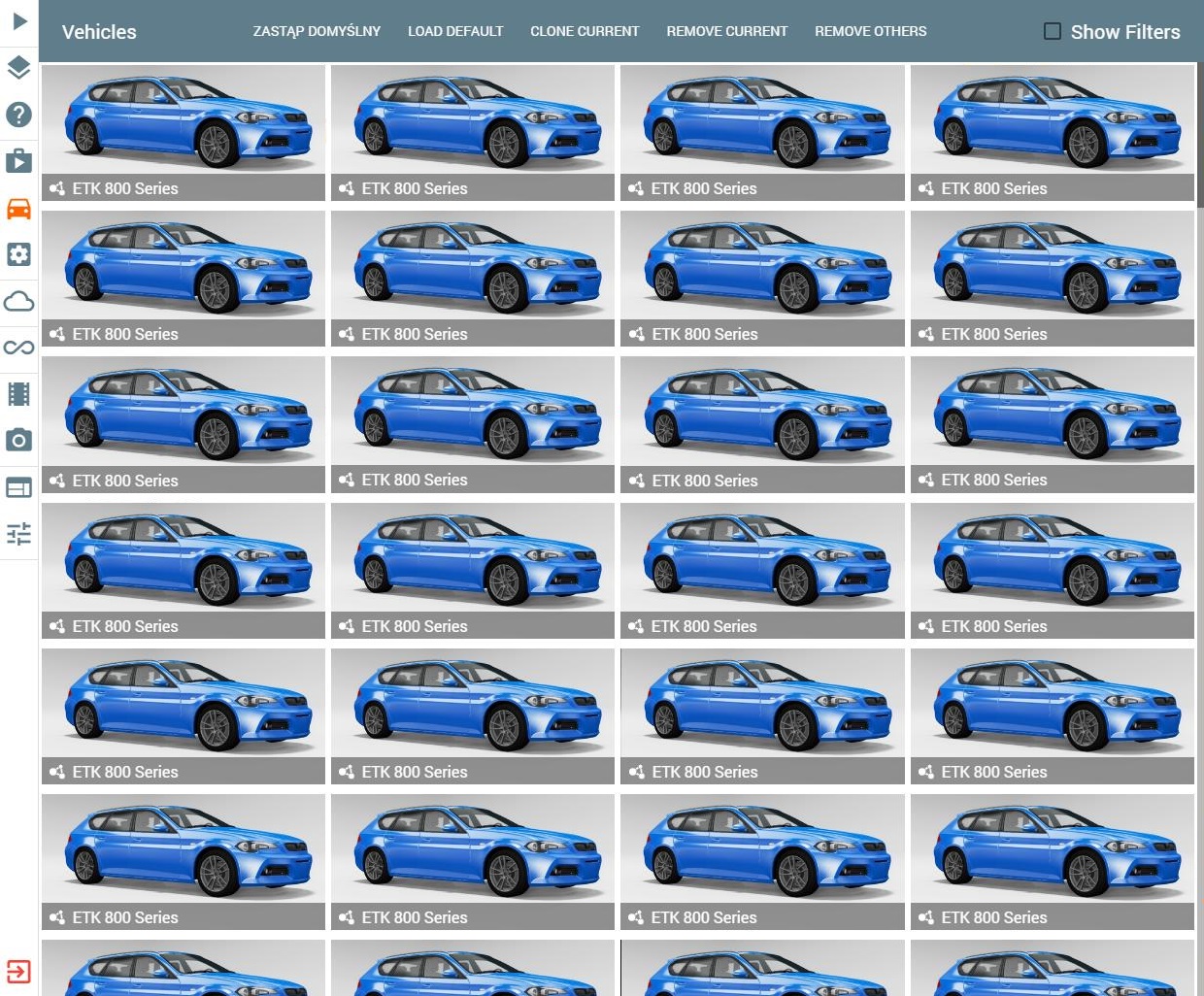The width and height of the screenshot is (1204, 996).
Task: Open the vehicle config gear icon
Action: [x=18, y=254]
